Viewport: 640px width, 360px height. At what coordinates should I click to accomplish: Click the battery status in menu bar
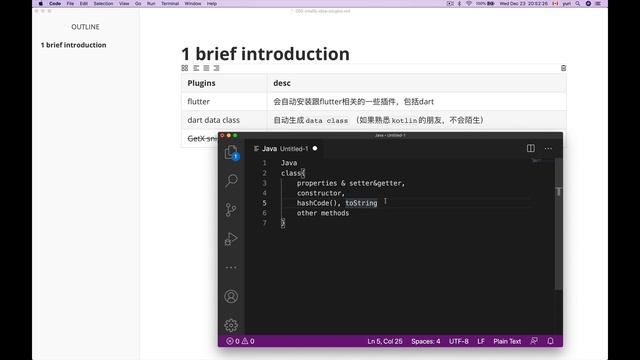(485, 3)
